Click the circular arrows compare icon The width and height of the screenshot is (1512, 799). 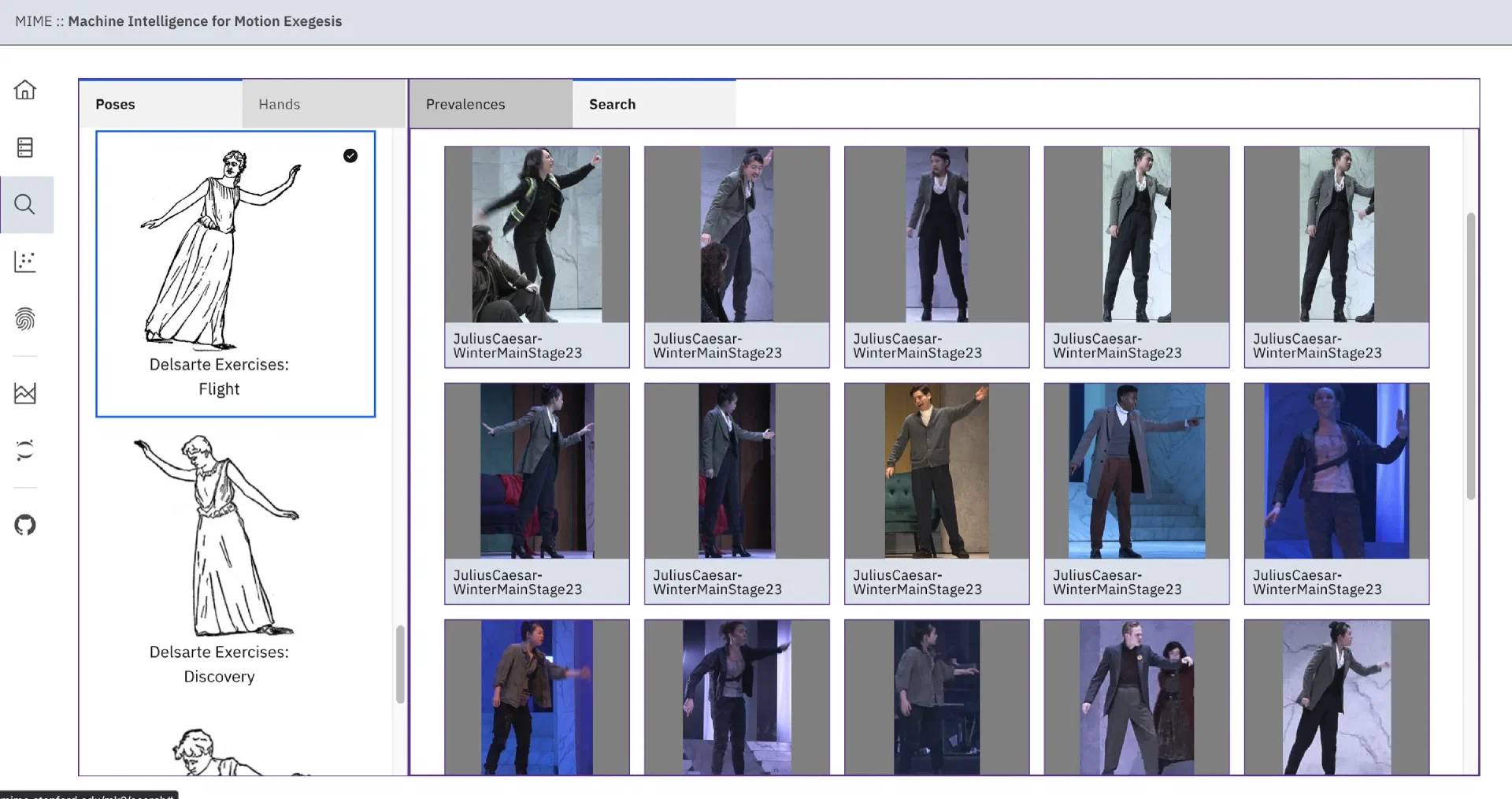point(25,451)
